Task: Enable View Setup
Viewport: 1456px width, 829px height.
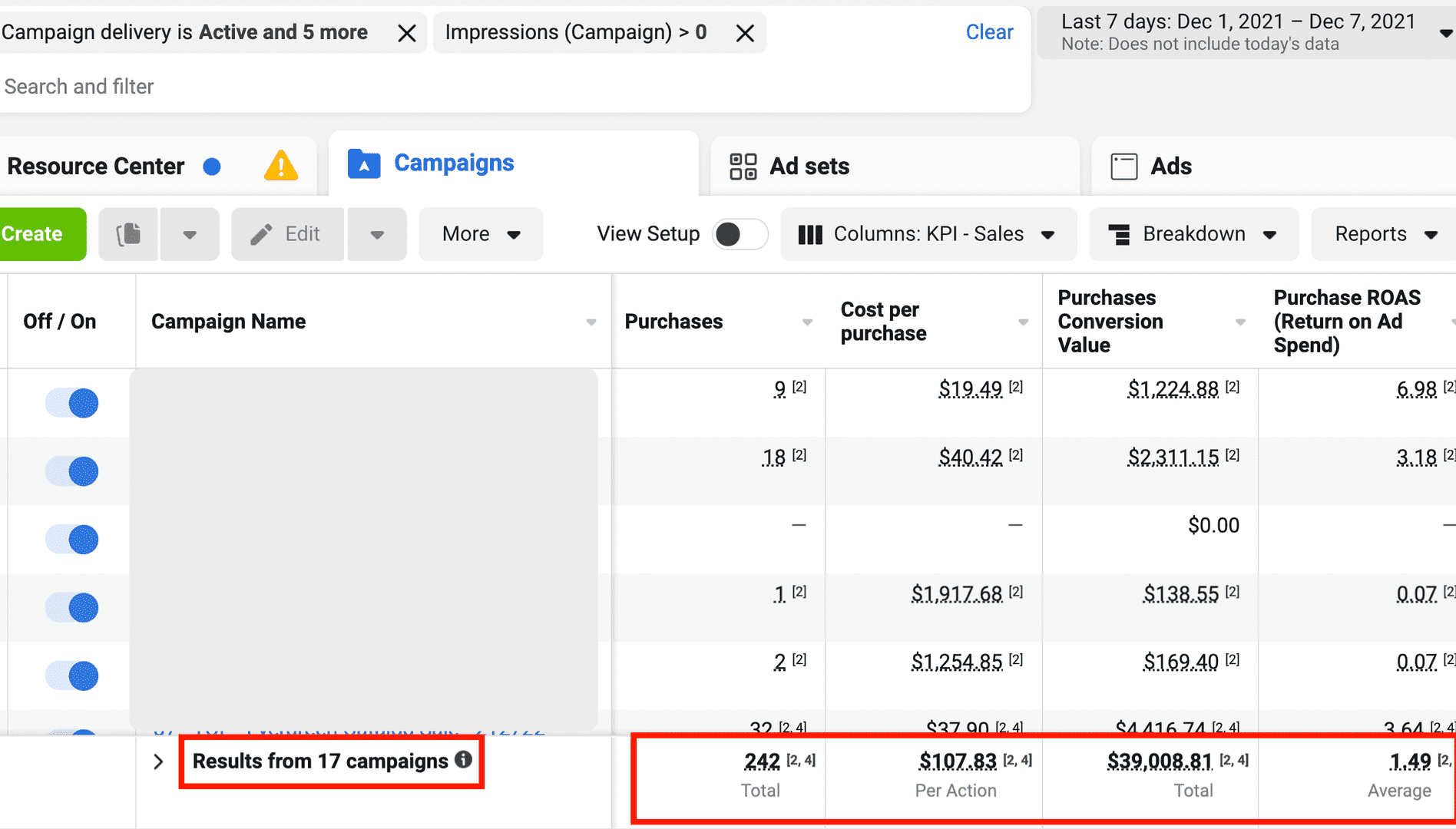Action: [740, 234]
